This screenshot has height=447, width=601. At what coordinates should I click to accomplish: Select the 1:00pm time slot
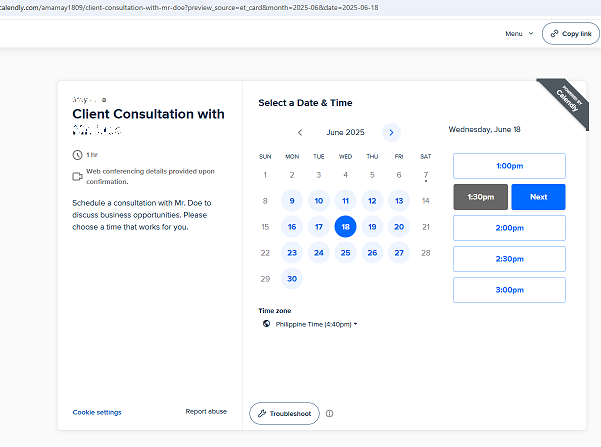click(x=509, y=166)
